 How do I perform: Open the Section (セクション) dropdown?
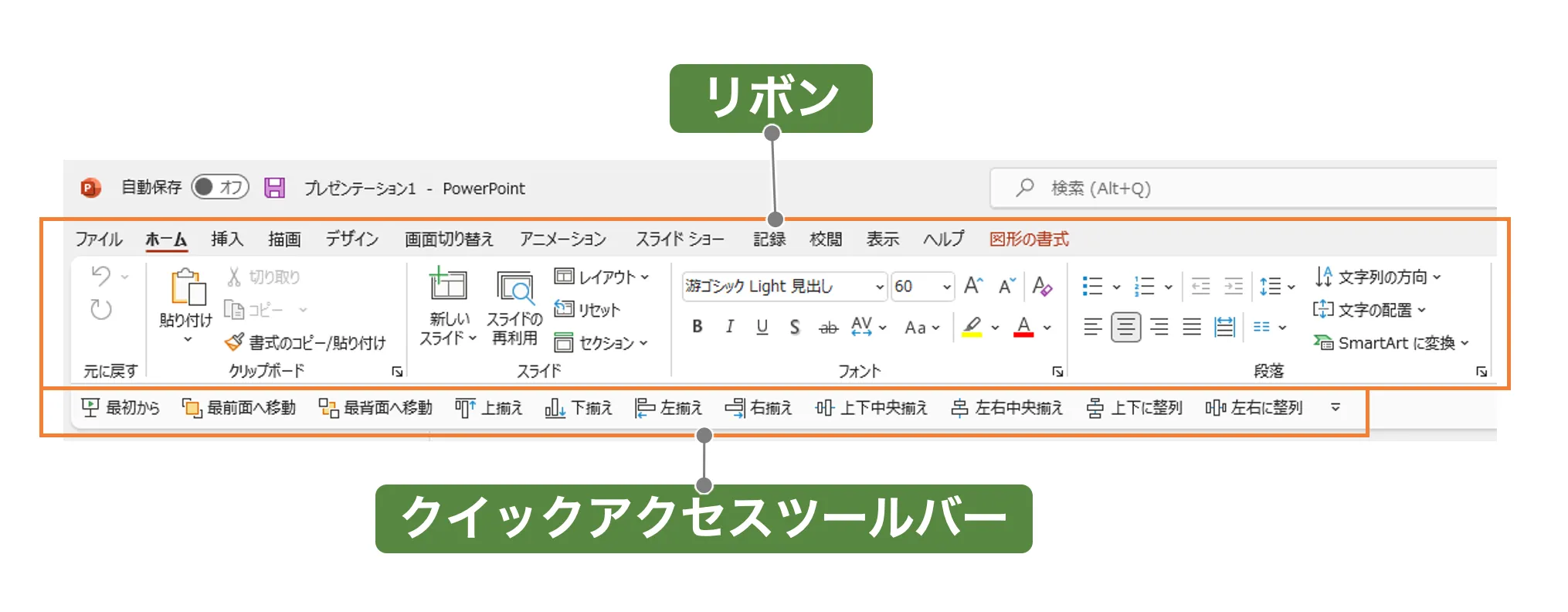(602, 342)
